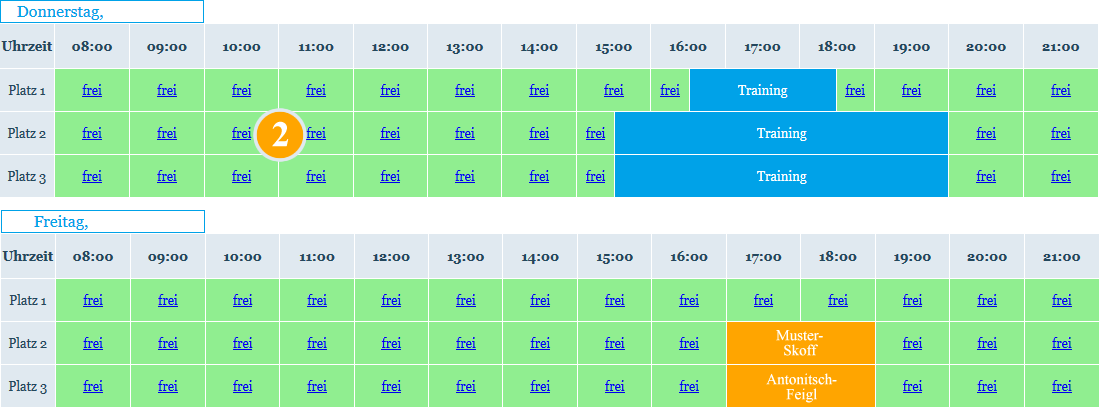Viewport: 1099px width, 407px height.
Task: Reserve Thursday Platz 3 at 21:00
Action: [x=1061, y=176]
